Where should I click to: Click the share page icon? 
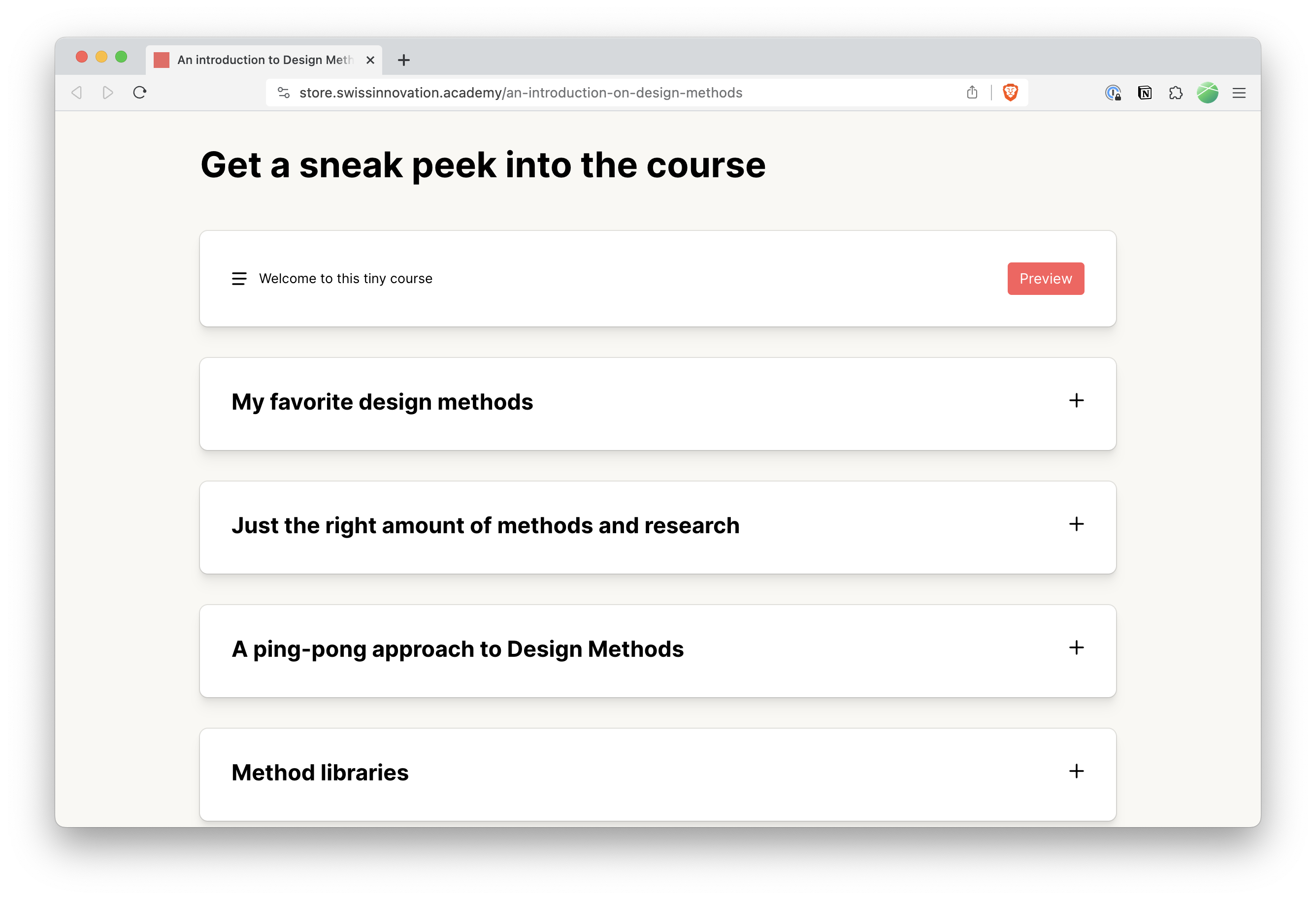[x=972, y=92]
